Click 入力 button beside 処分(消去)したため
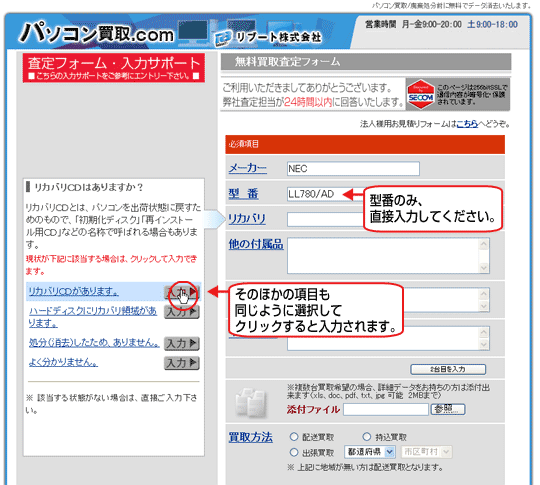 [182, 343]
